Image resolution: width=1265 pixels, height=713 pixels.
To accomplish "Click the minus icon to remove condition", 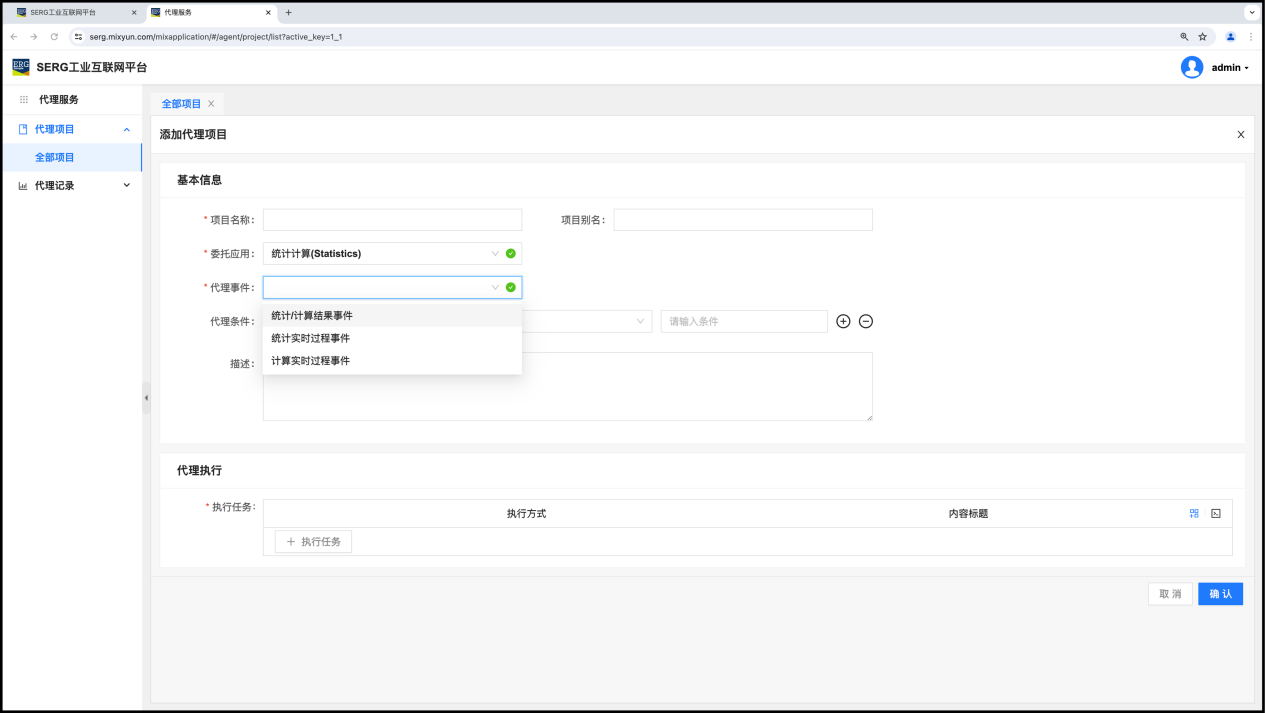I will click(866, 321).
